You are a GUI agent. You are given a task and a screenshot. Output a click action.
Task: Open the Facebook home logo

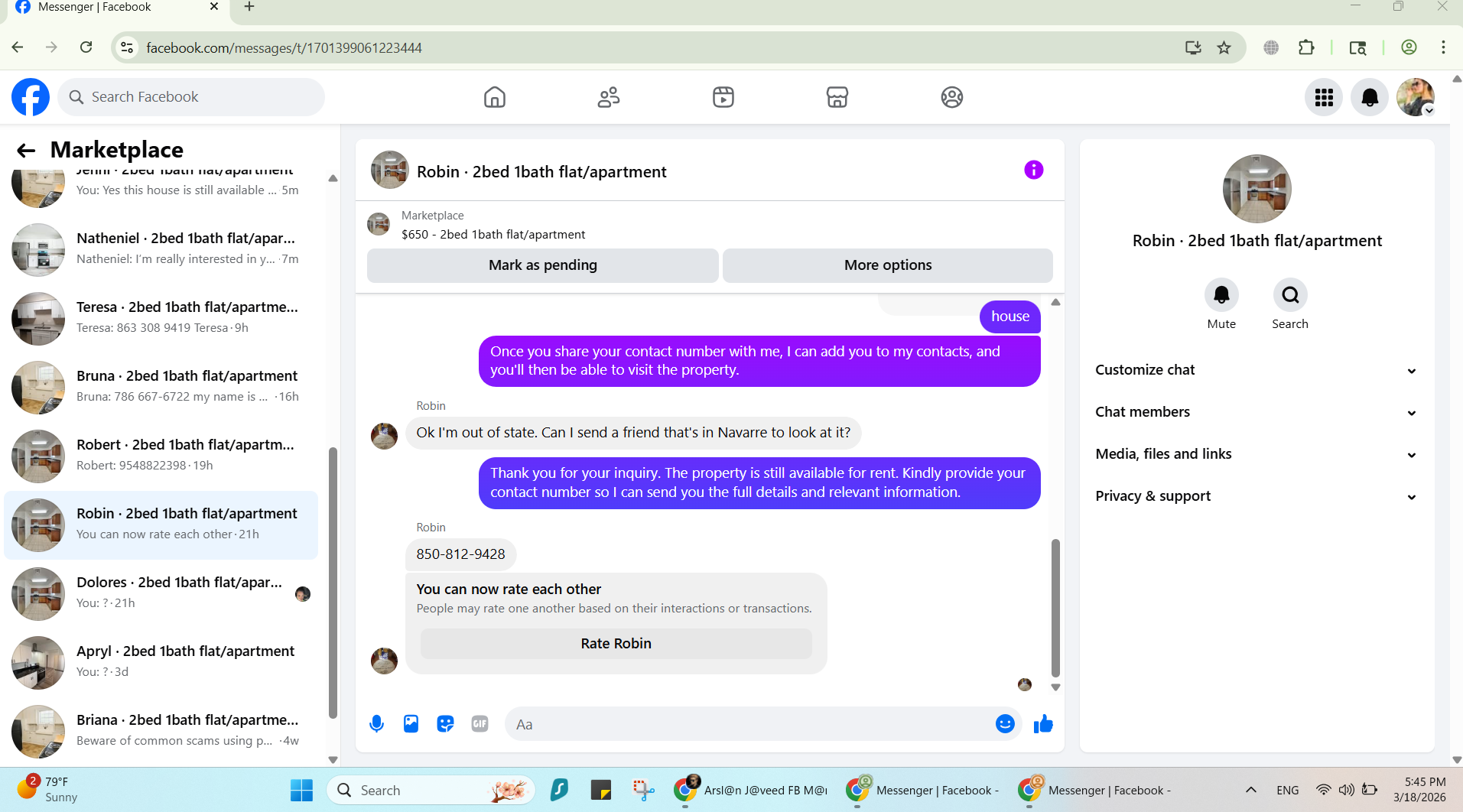point(31,97)
